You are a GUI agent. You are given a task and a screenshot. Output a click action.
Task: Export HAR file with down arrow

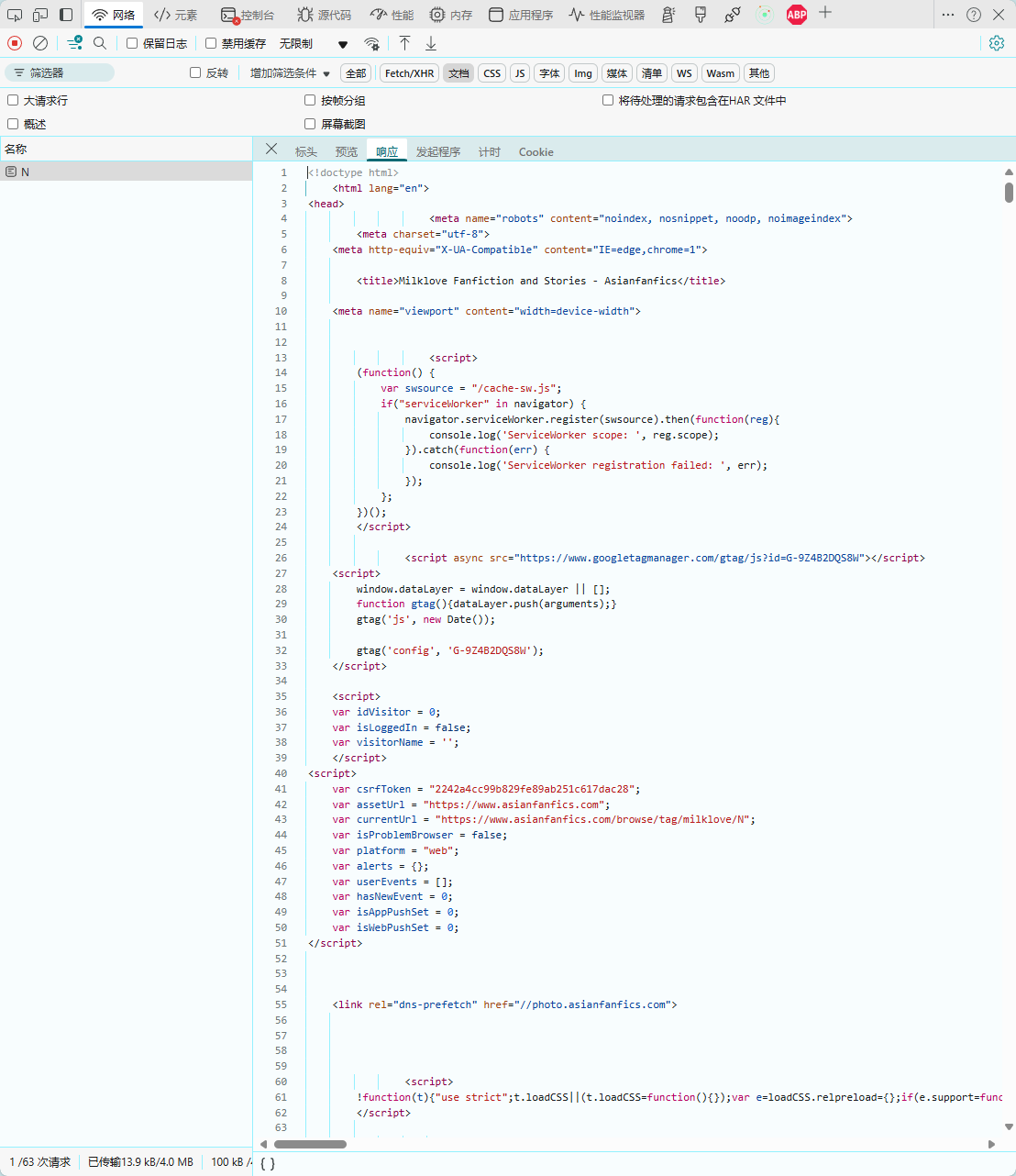[x=431, y=43]
